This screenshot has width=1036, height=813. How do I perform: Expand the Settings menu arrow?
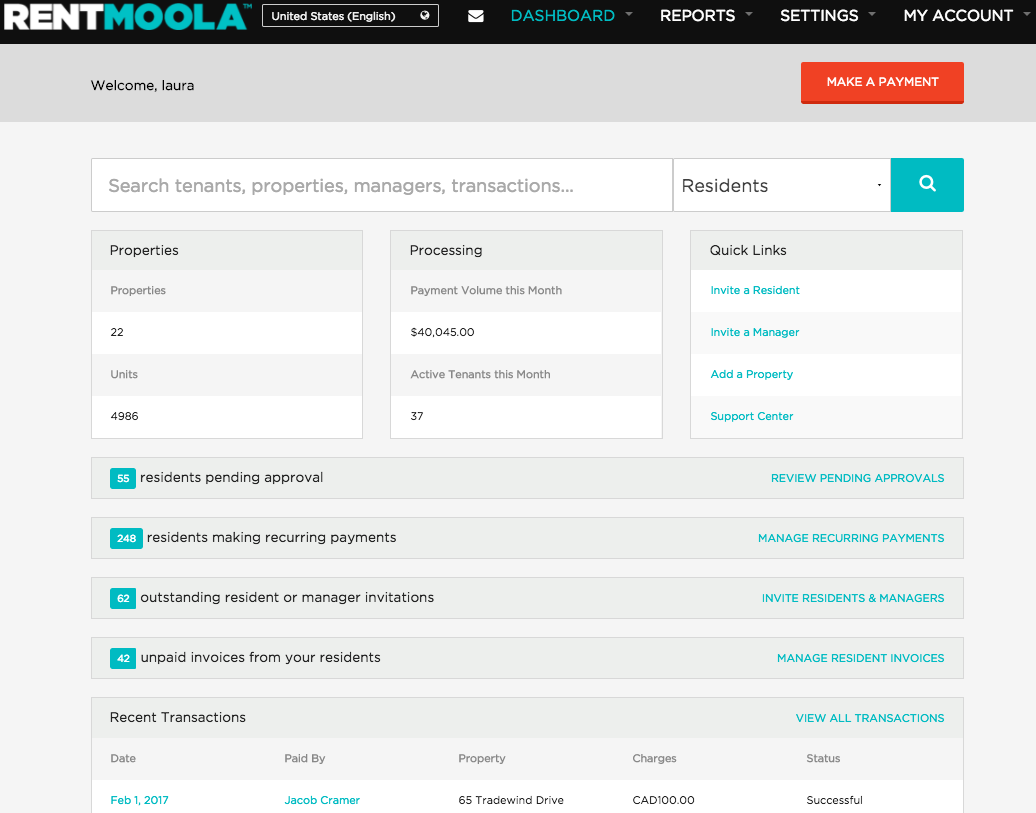pyautogui.click(x=872, y=13)
